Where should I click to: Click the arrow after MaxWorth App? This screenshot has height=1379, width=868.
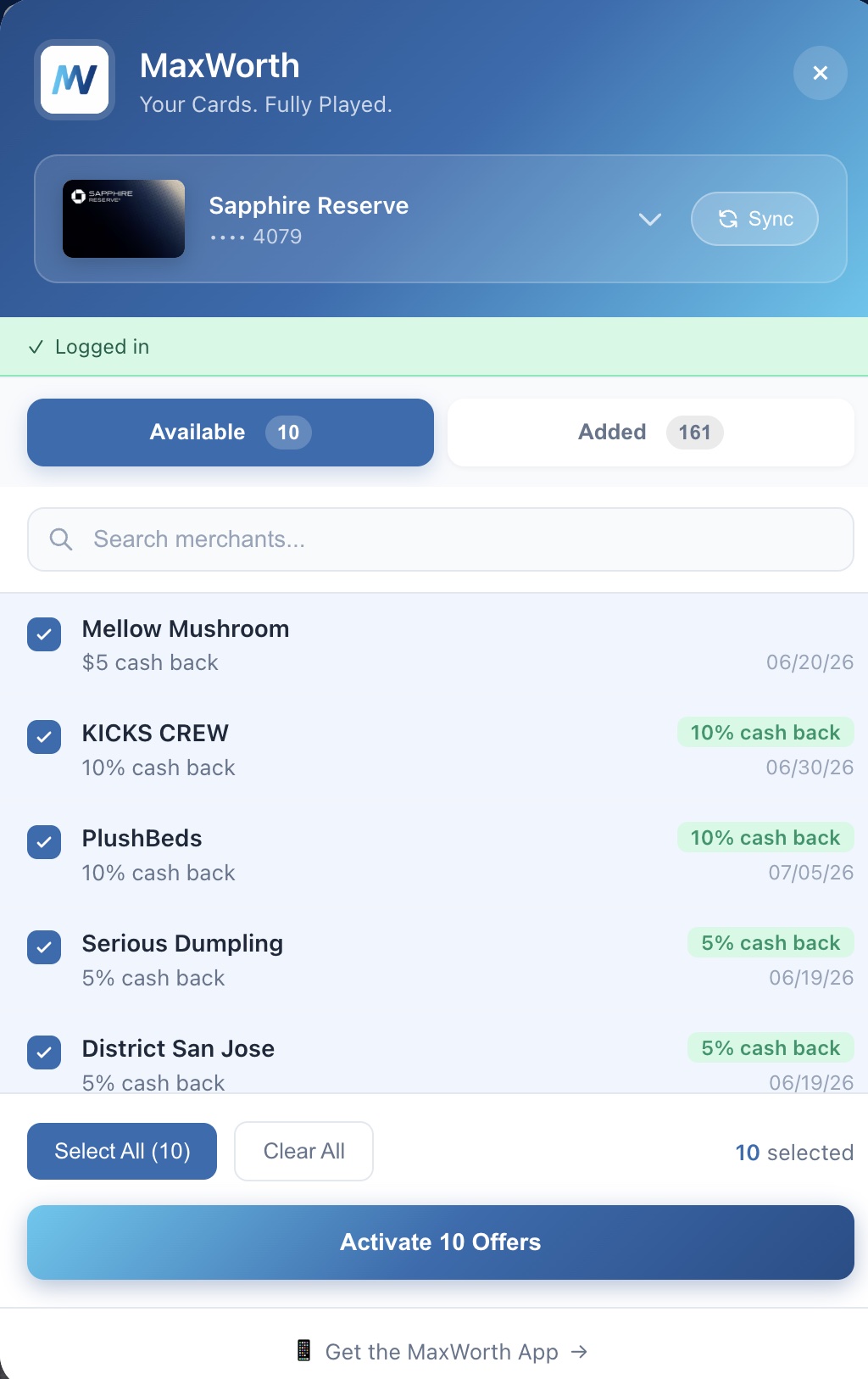click(x=579, y=1351)
